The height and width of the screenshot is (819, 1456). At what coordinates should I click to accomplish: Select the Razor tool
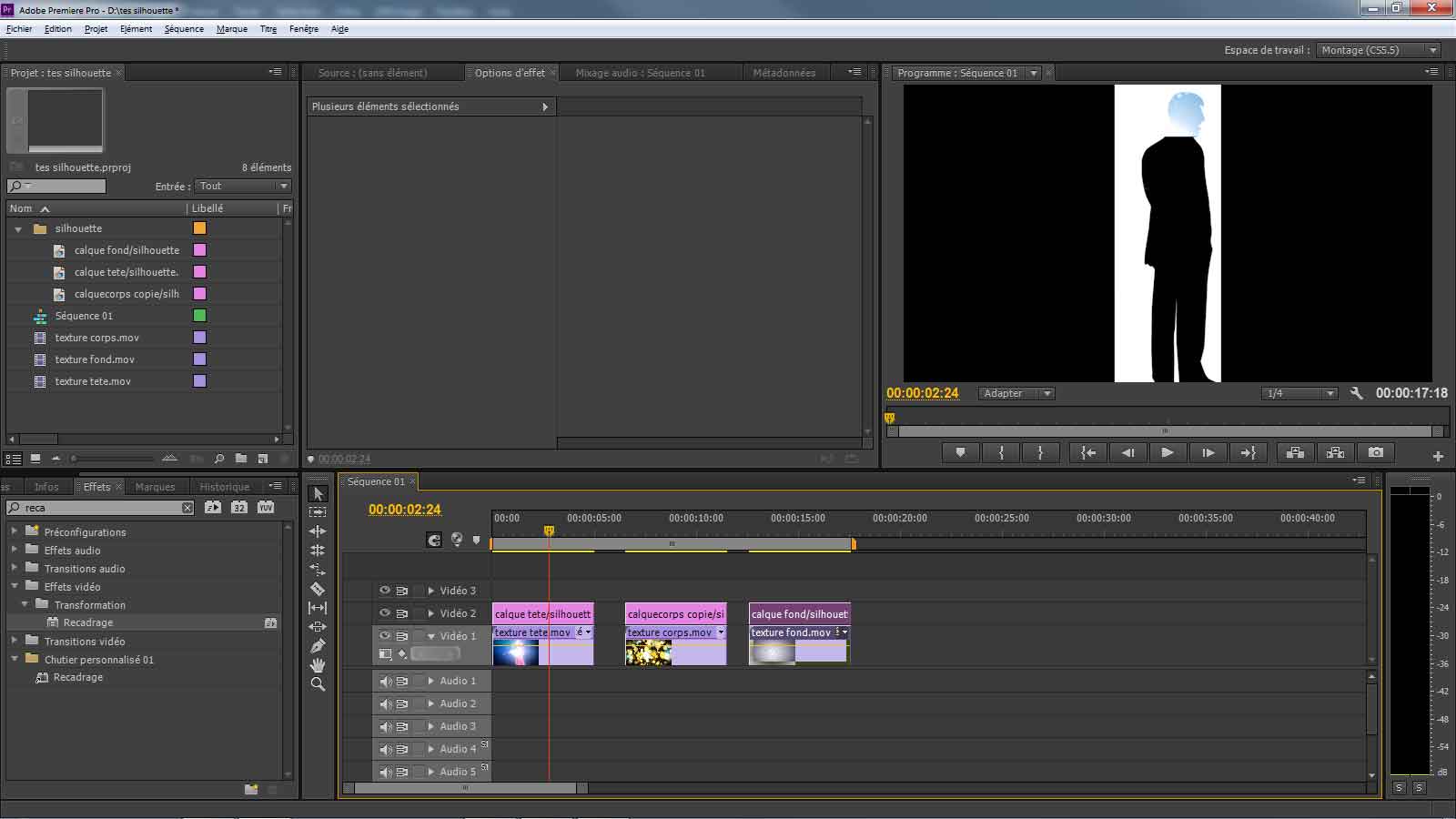[x=318, y=589]
